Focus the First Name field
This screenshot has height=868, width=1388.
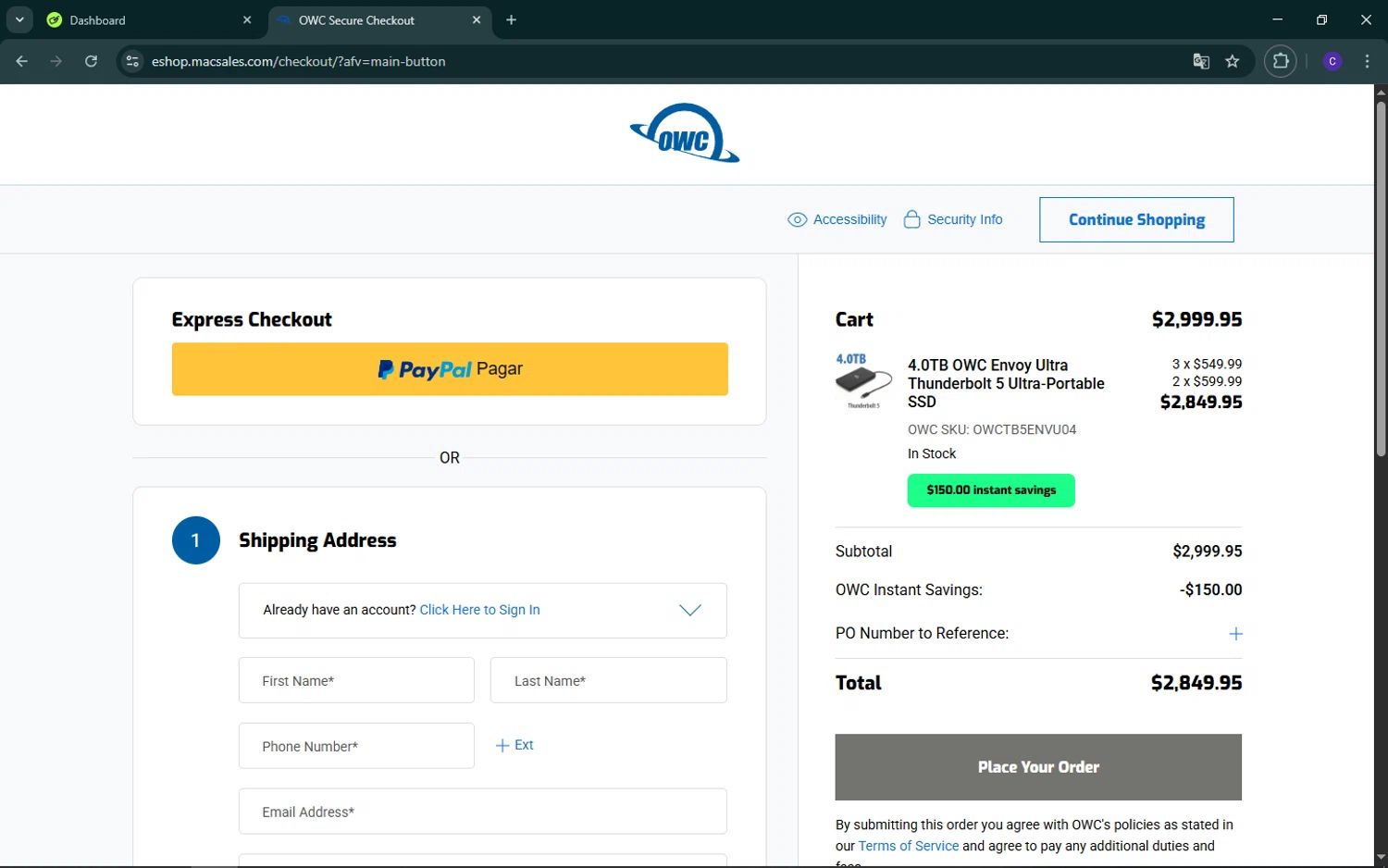(356, 680)
